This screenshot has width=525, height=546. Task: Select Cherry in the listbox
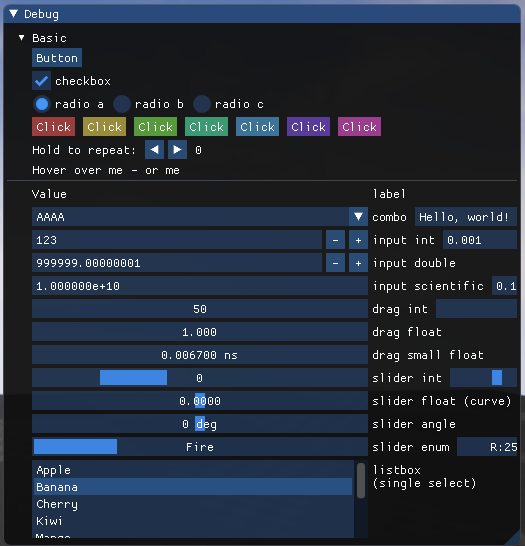193,504
